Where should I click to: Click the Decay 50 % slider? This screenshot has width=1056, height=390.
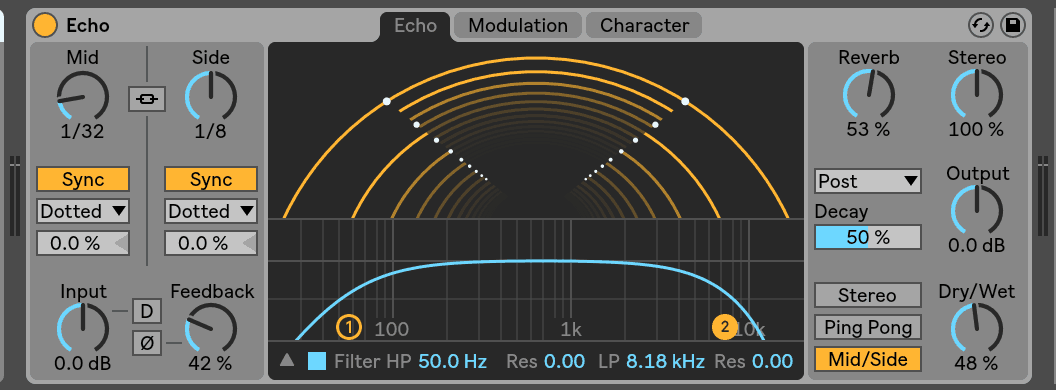click(867, 237)
